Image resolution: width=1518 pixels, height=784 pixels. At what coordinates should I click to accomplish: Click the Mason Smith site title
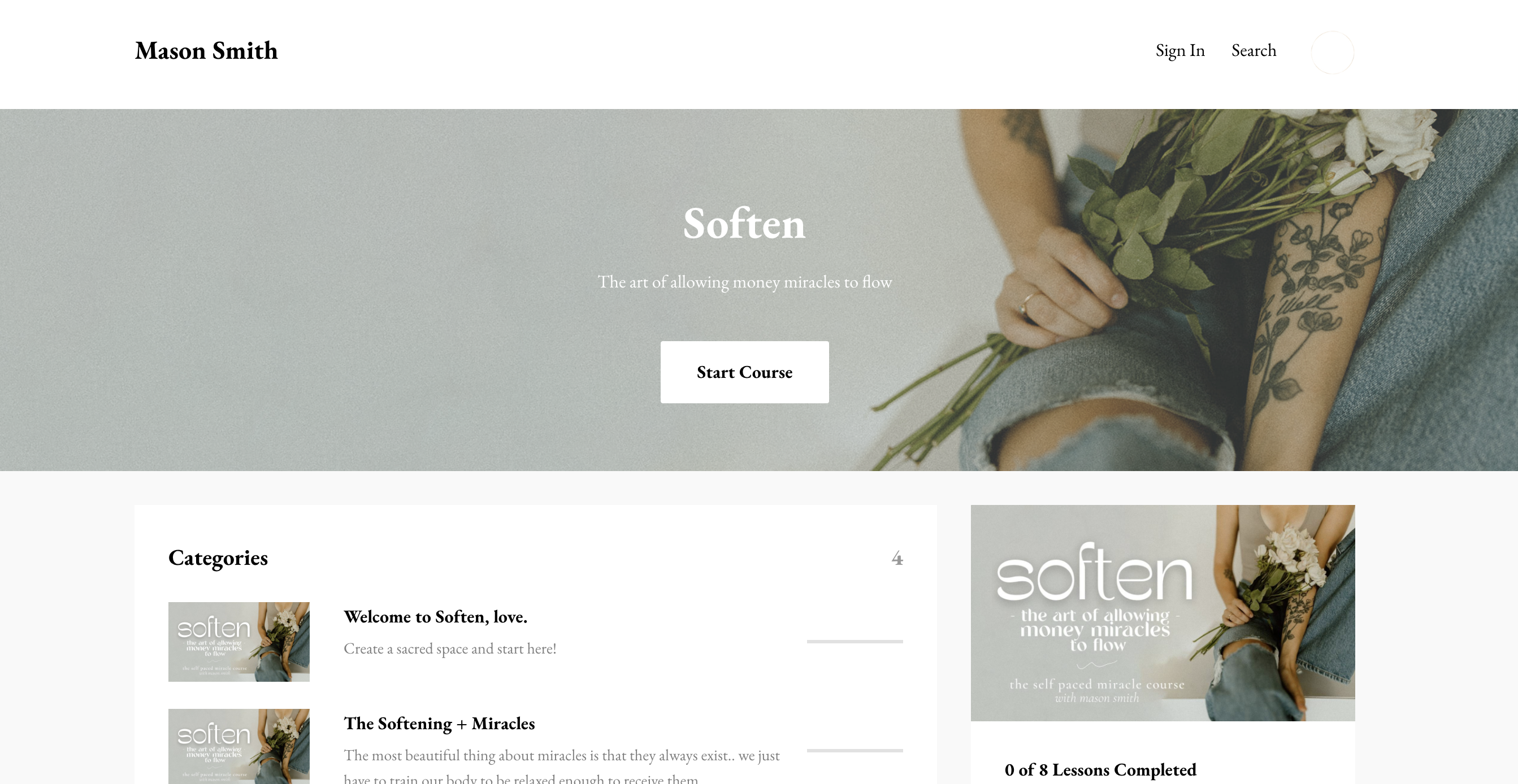pos(206,51)
